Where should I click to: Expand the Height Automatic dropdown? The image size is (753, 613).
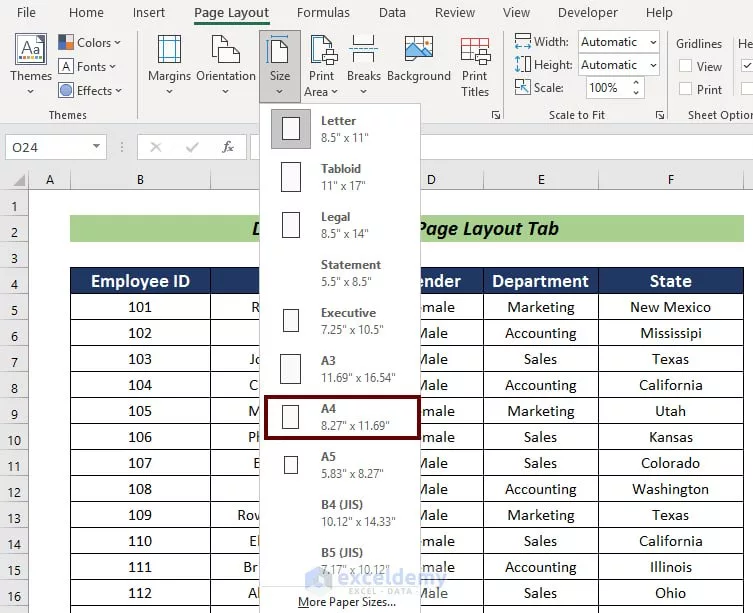[x=652, y=65]
